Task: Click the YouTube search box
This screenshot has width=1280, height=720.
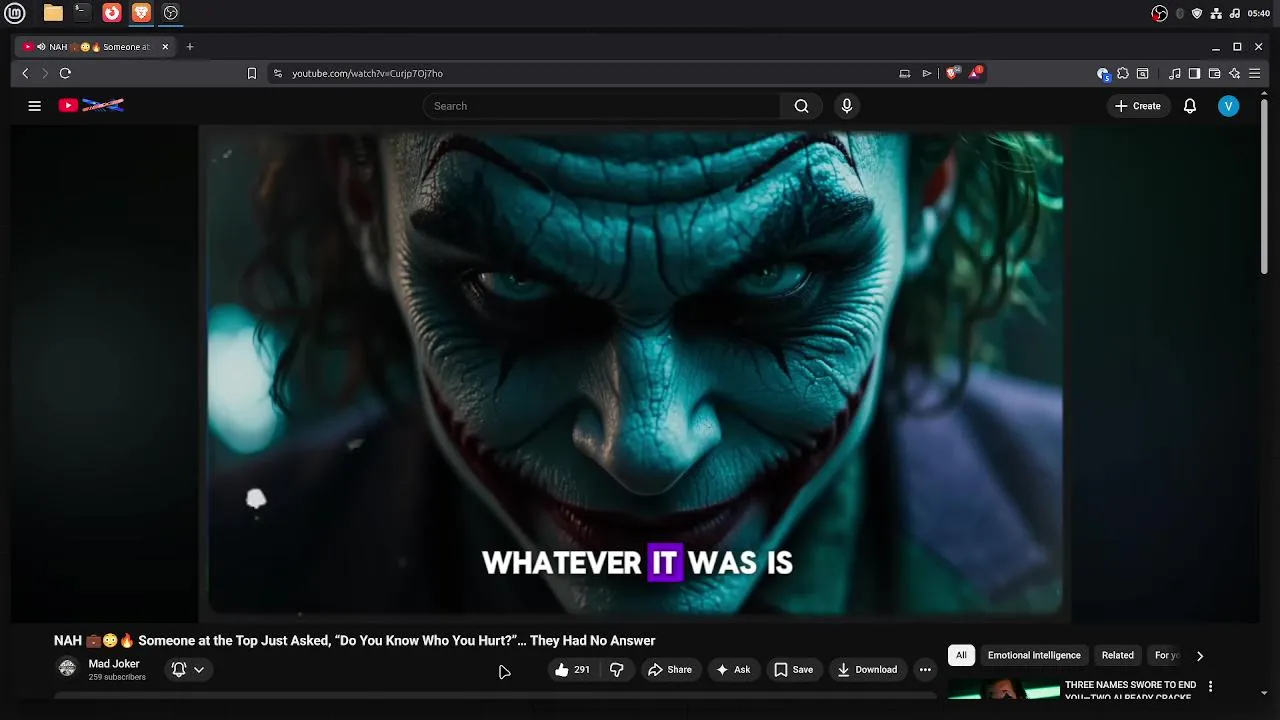Action: (x=601, y=106)
